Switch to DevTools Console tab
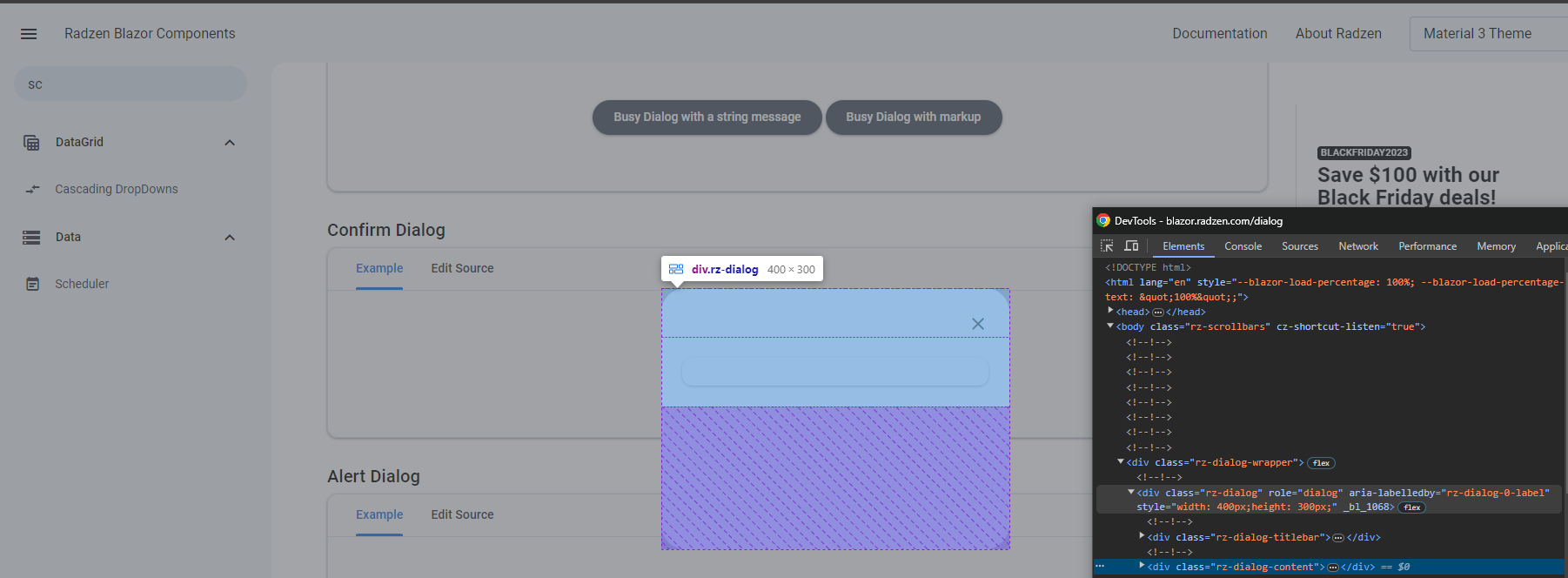The width and height of the screenshot is (1568, 578). pyautogui.click(x=1243, y=246)
